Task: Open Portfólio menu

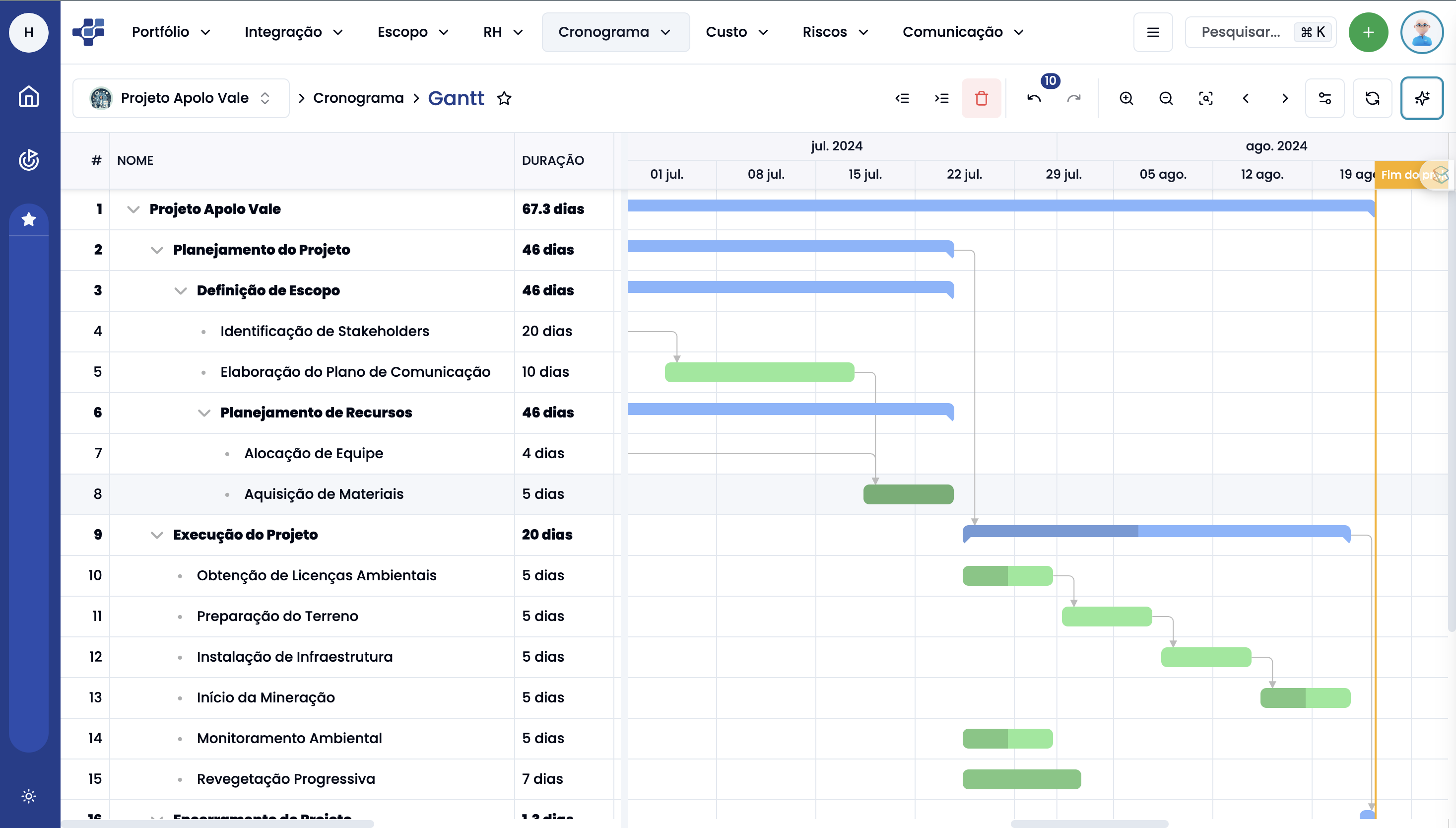Action: (x=171, y=32)
